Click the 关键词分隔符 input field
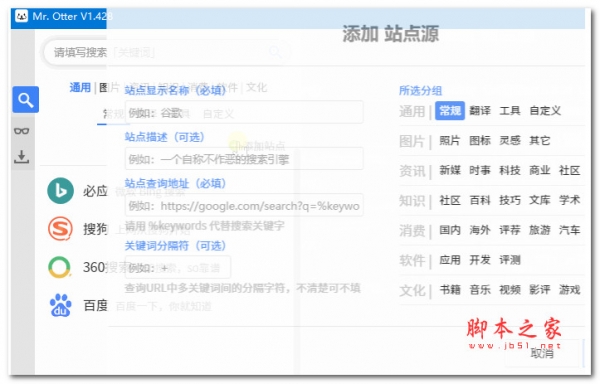 [x=178, y=267]
